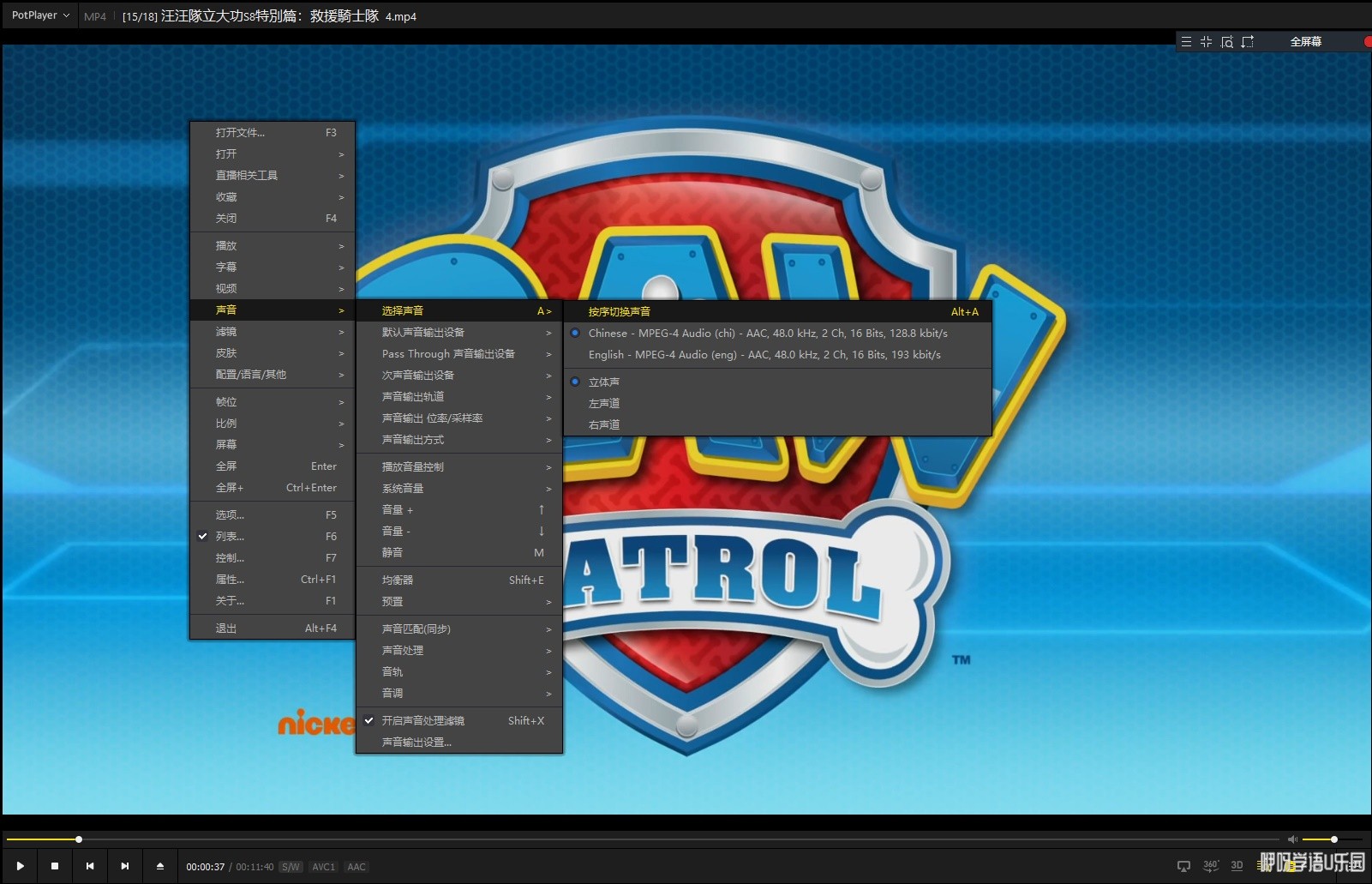Expand the 声音输出方式 submenu

[459, 439]
